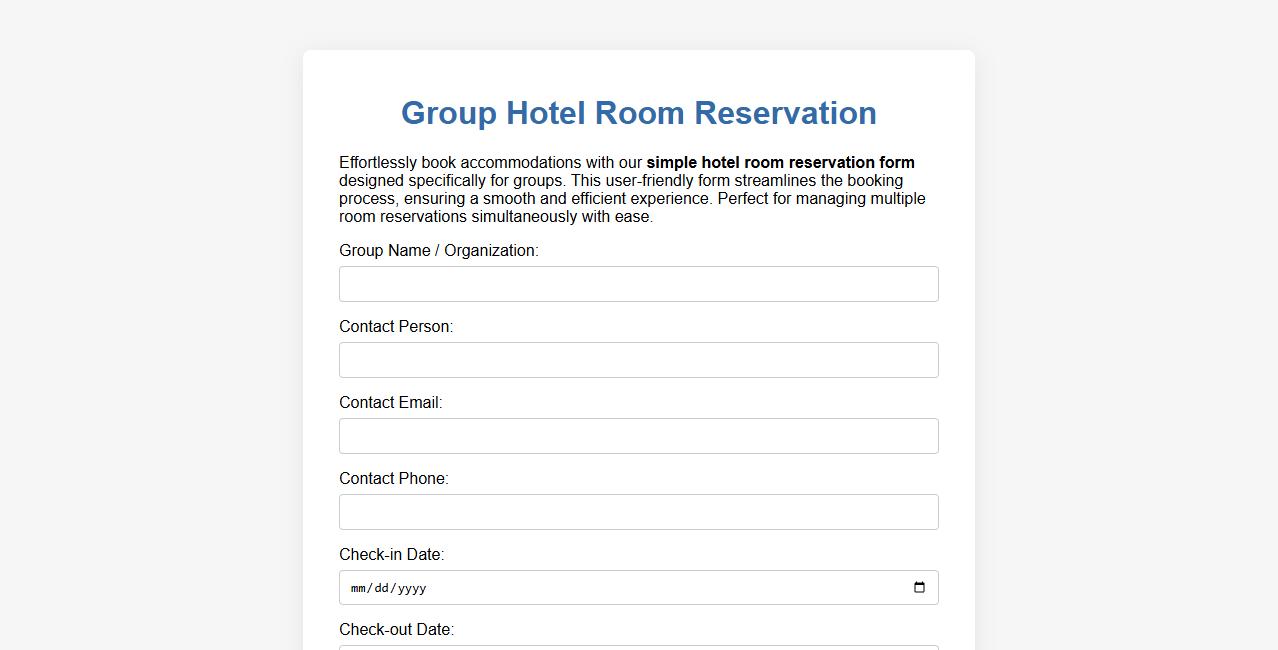Image resolution: width=1278 pixels, height=650 pixels.
Task: Click the Check-out Date input field
Action: click(638, 648)
